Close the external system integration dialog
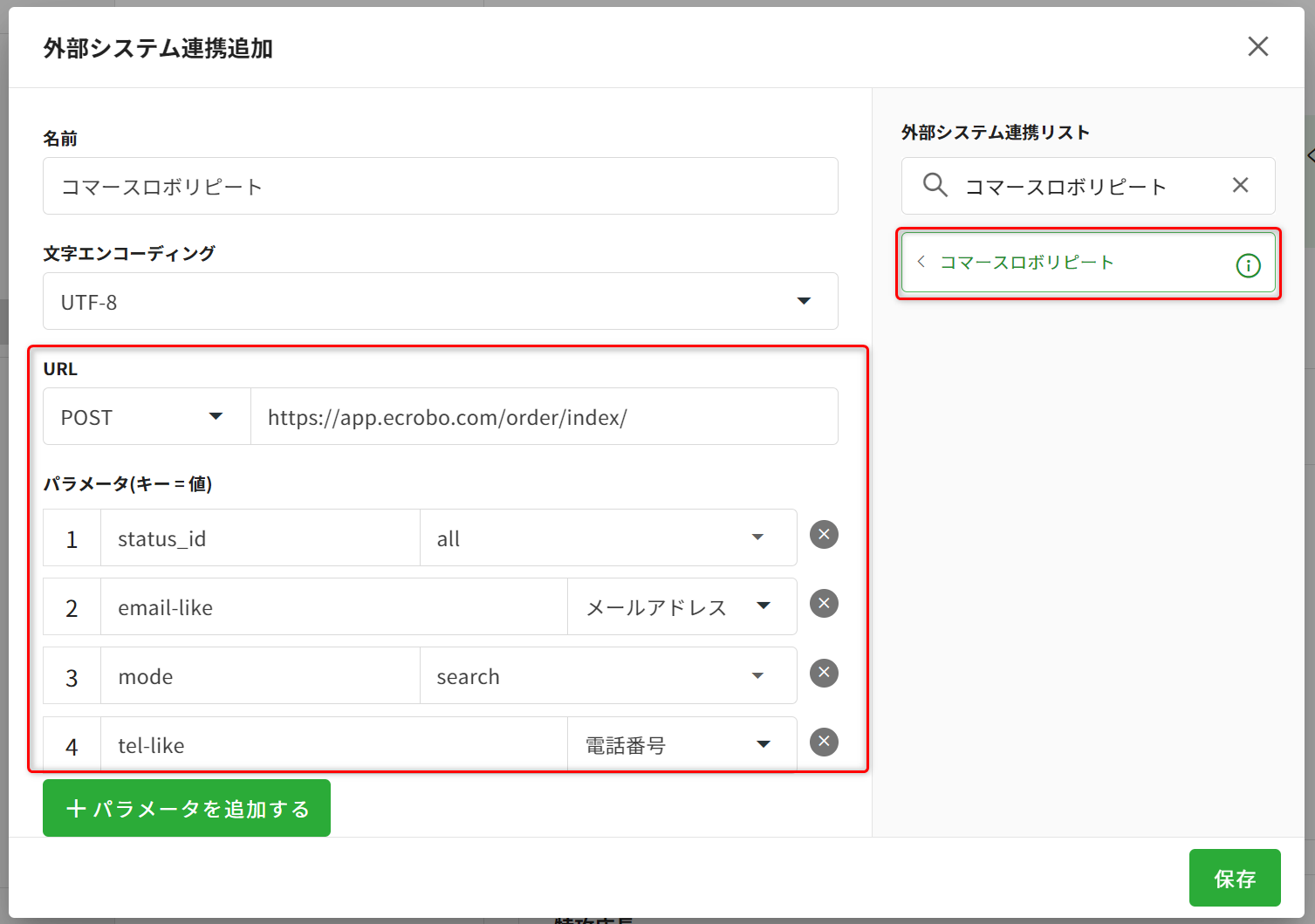Screen dimensions: 1315x924 pos(1257,46)
